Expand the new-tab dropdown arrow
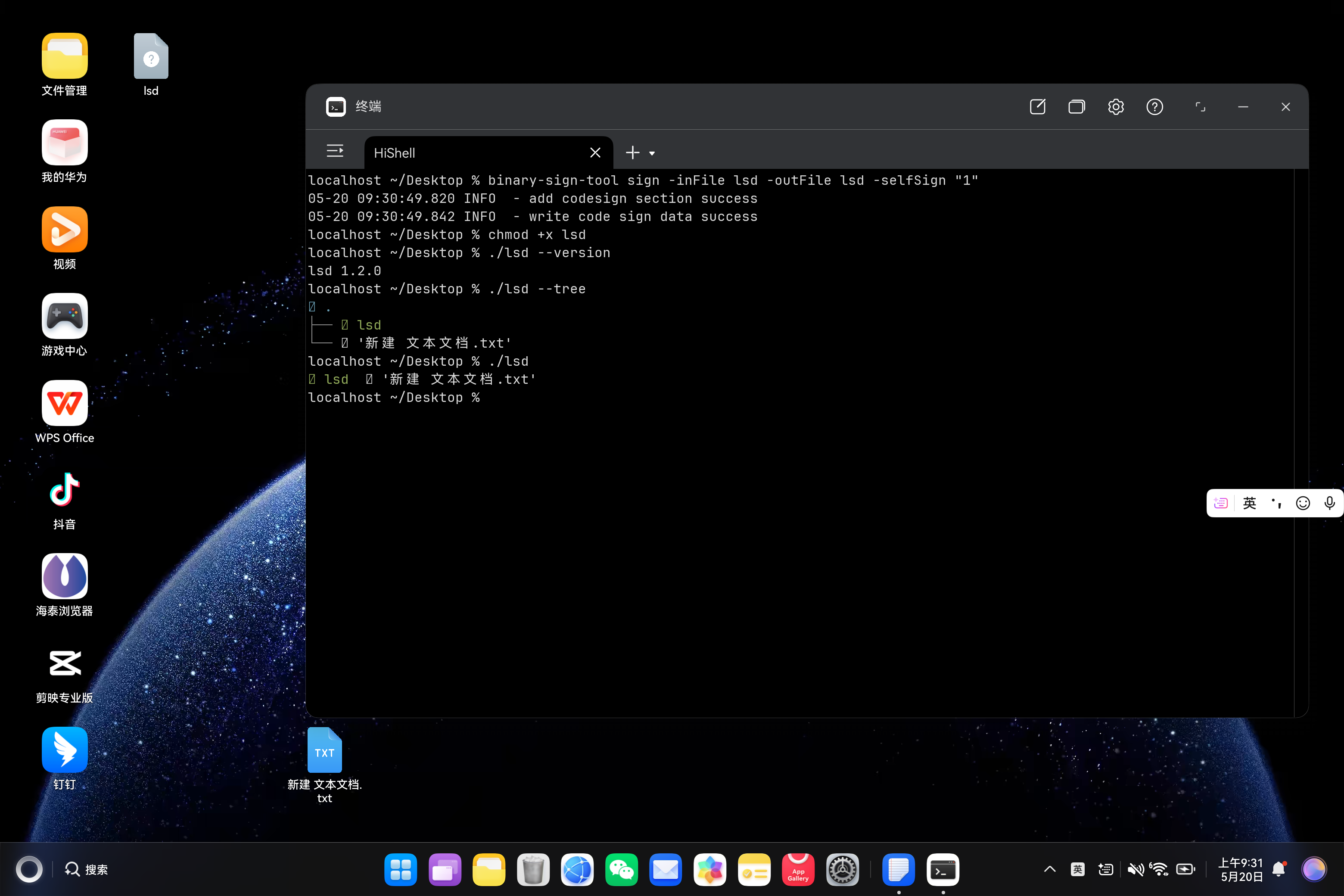The image size is (1344, 896). coord(652,153)
